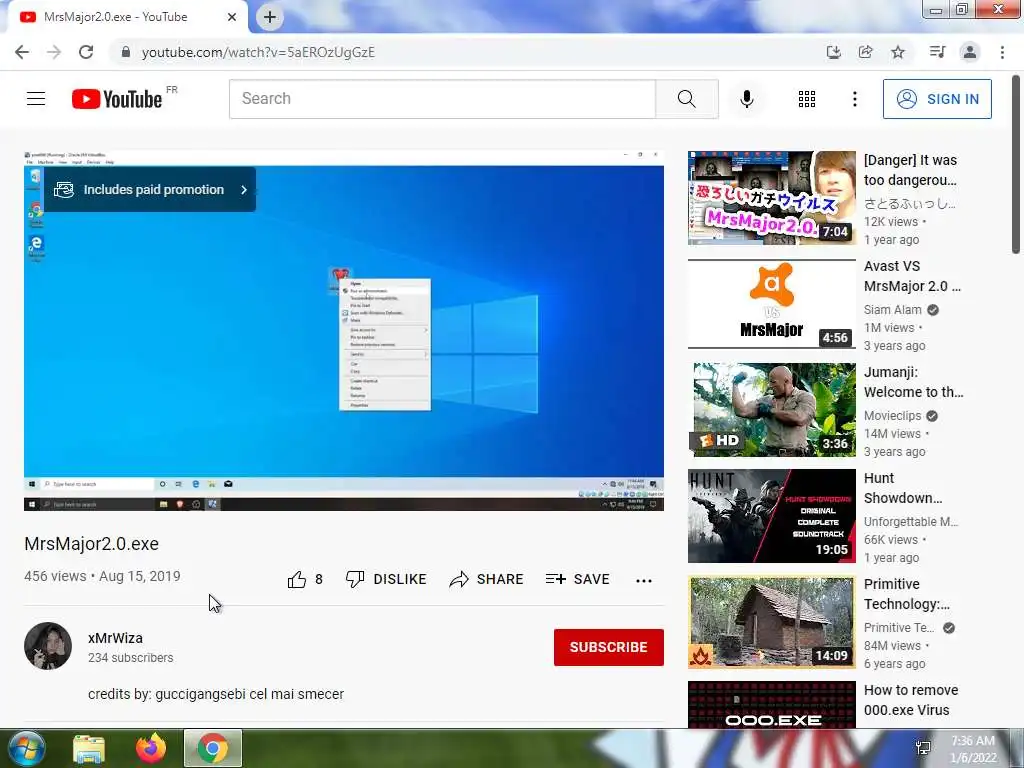Open the Windows Start button

point(27,748)
